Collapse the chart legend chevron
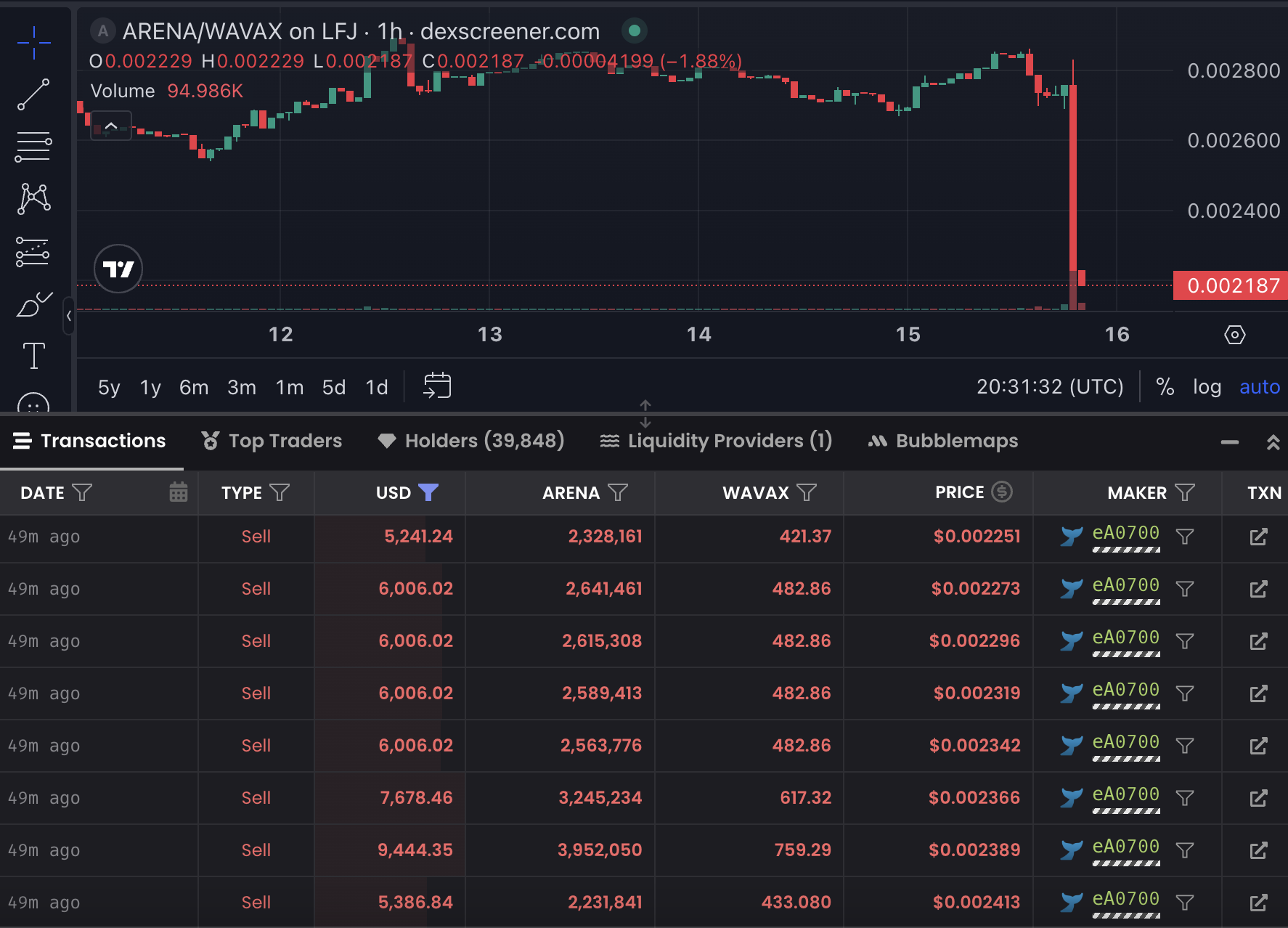Screen dimensions: 1288x928 tap(111, 126)
